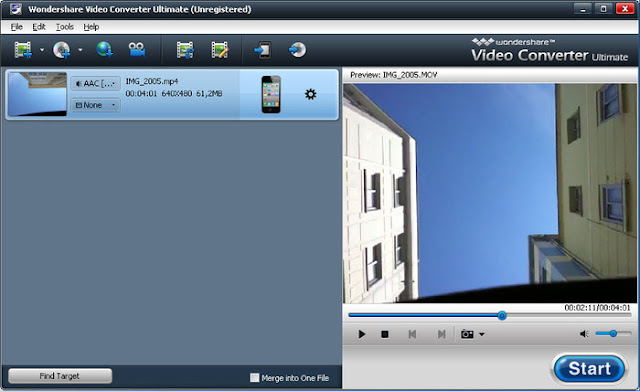Click the Find Target button

point(60,376)
